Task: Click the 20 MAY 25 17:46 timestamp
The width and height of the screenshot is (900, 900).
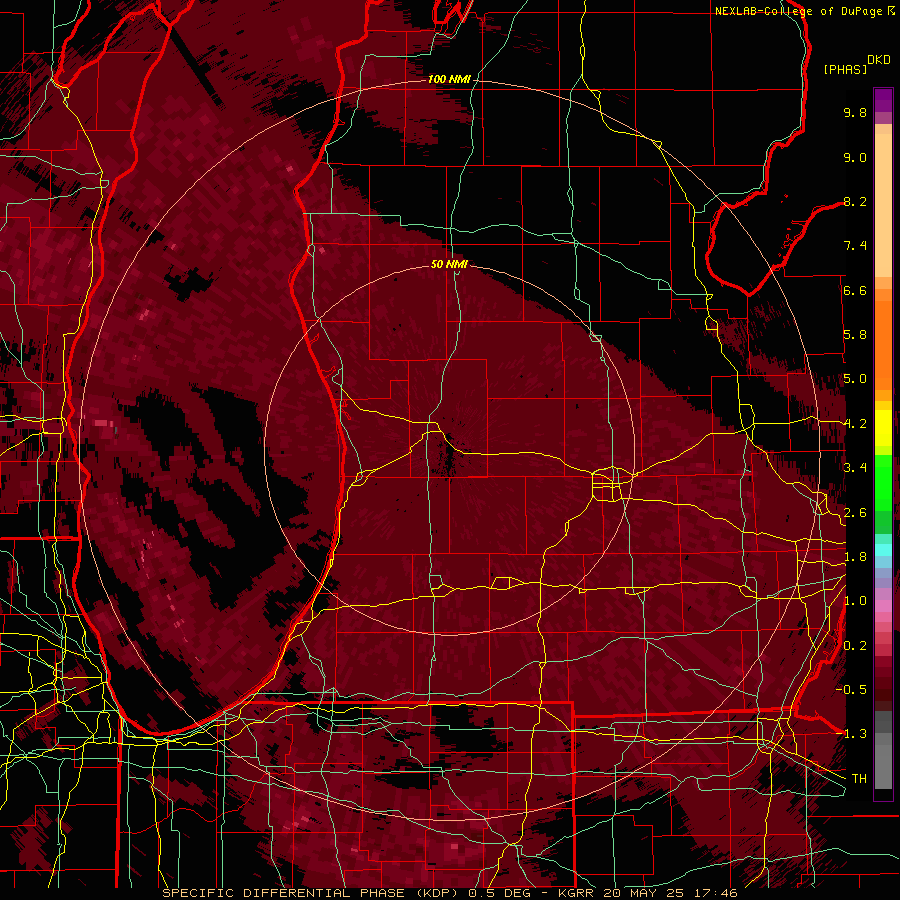Action: click(x=669, y=893)
